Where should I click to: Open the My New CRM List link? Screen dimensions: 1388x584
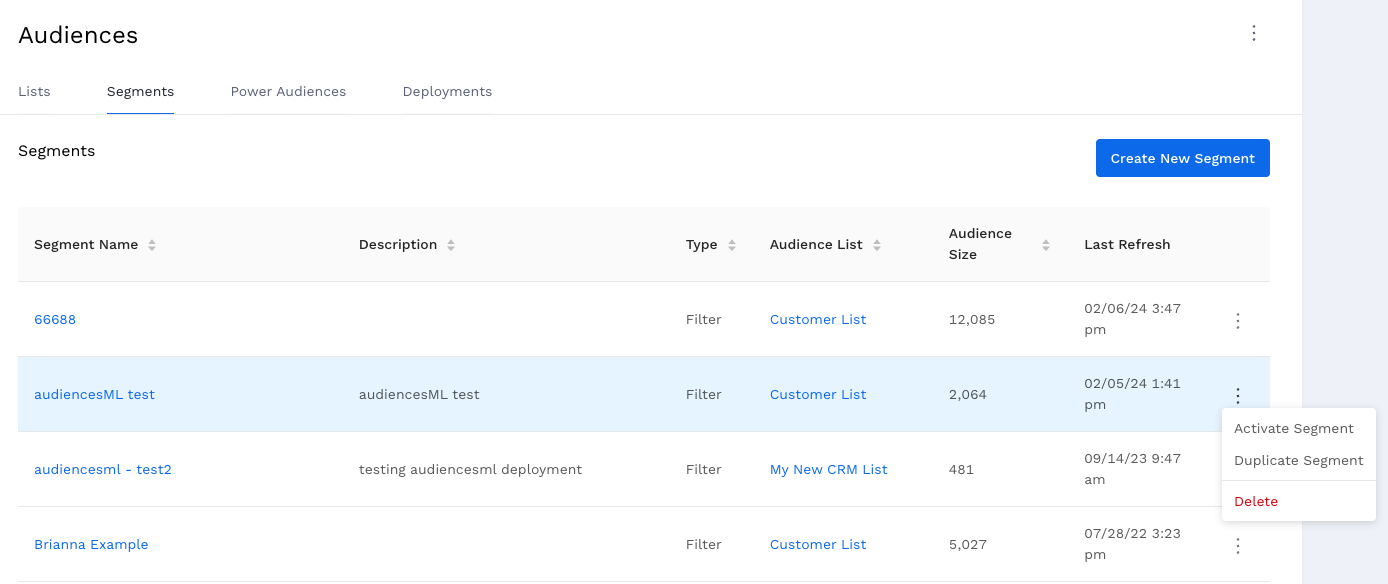[x=828, y=470]
